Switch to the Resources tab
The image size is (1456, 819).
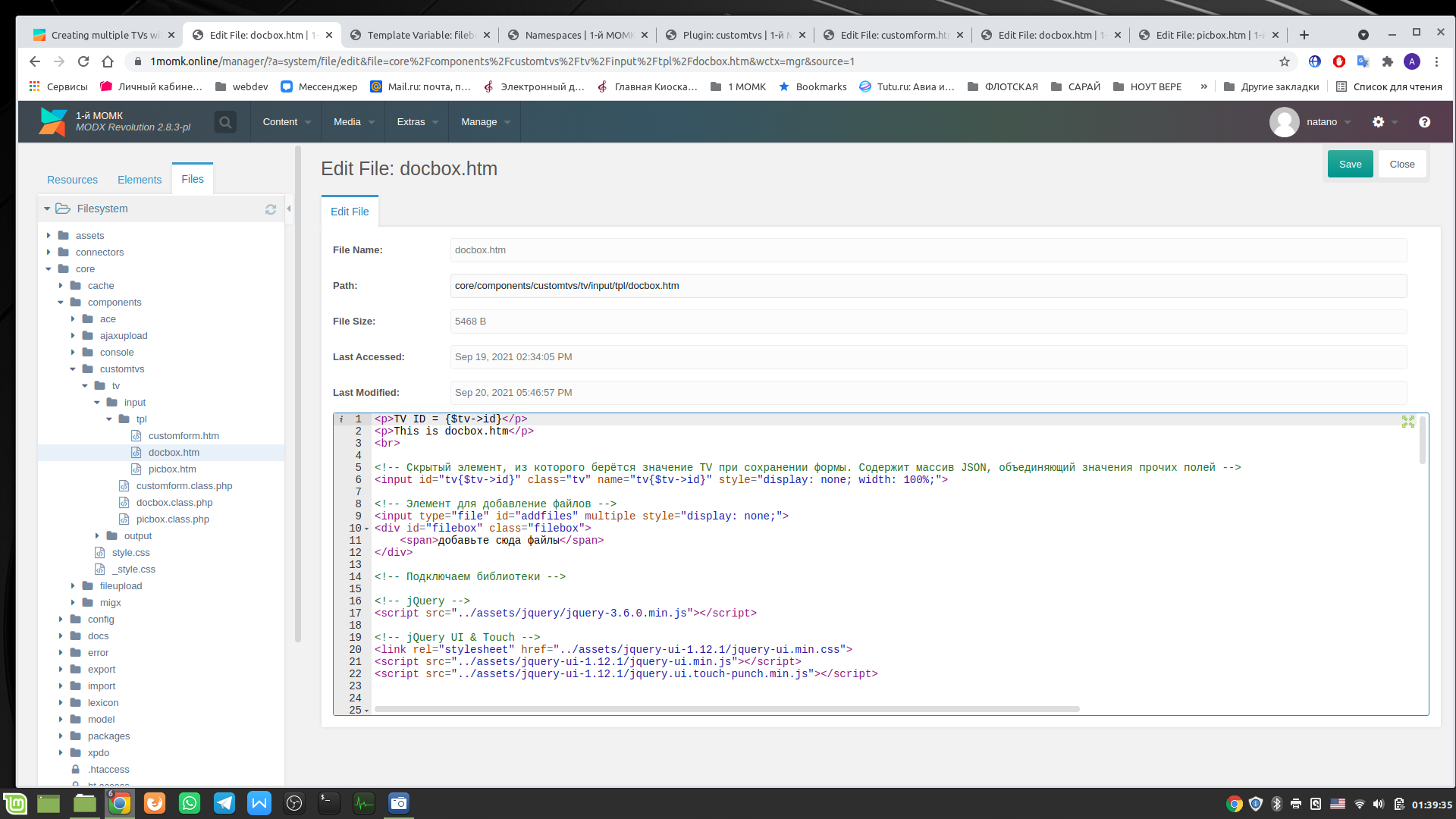click(72, 180)
